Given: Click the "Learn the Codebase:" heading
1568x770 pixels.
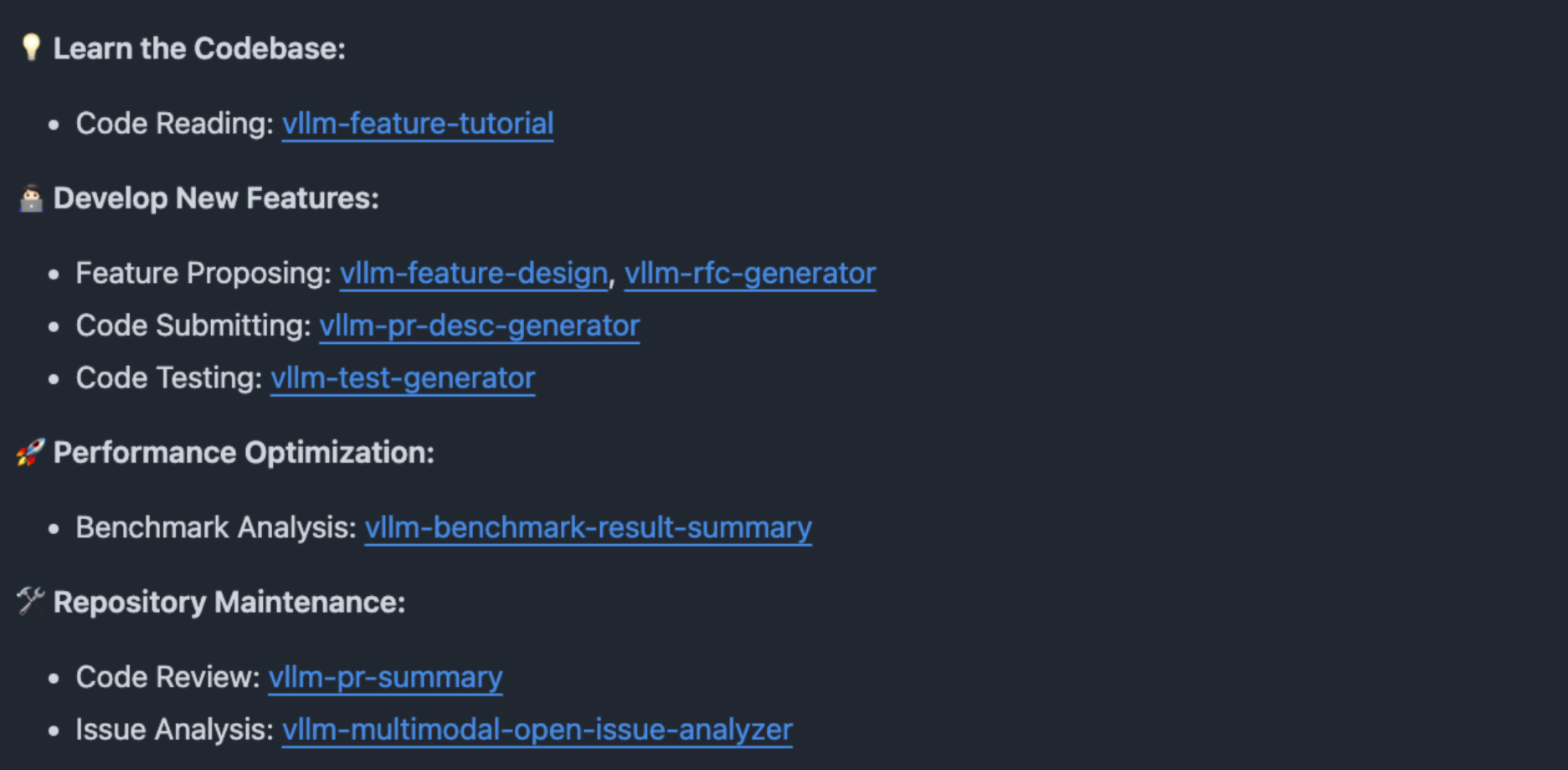Looking at the screenshot, I should (x=199, y=49).
